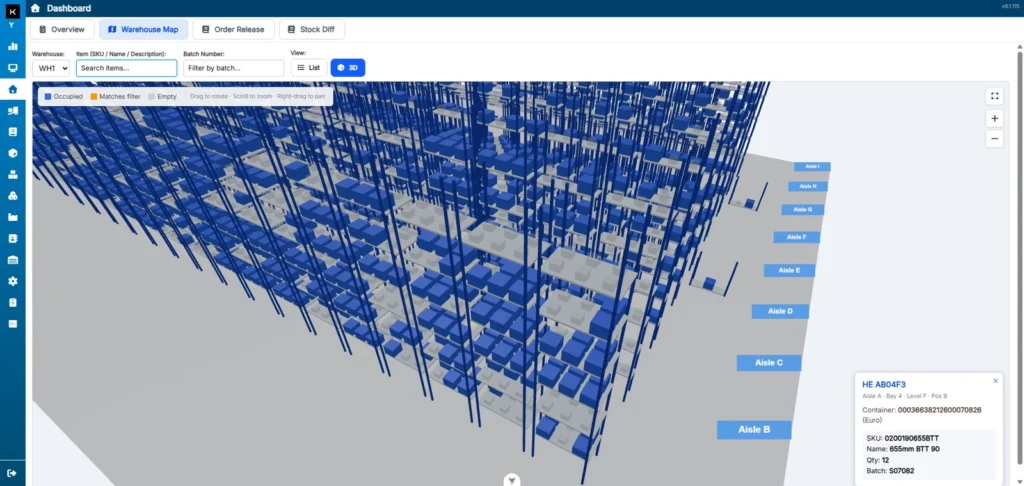Enter fullscreen on the 3D map
1024x486 pixels.
(994, 96)
